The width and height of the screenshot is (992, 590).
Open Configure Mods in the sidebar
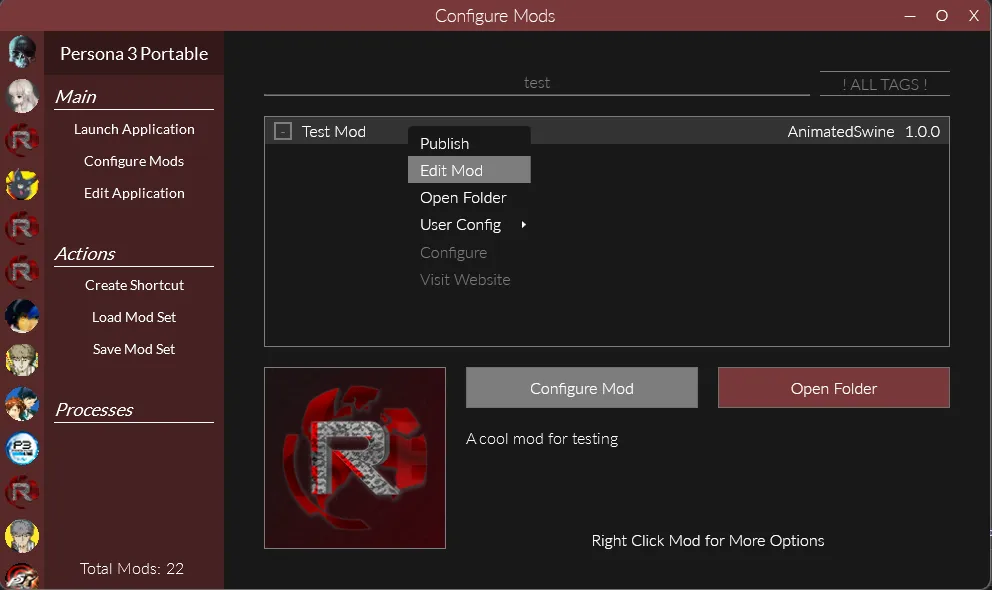[134, 161]
